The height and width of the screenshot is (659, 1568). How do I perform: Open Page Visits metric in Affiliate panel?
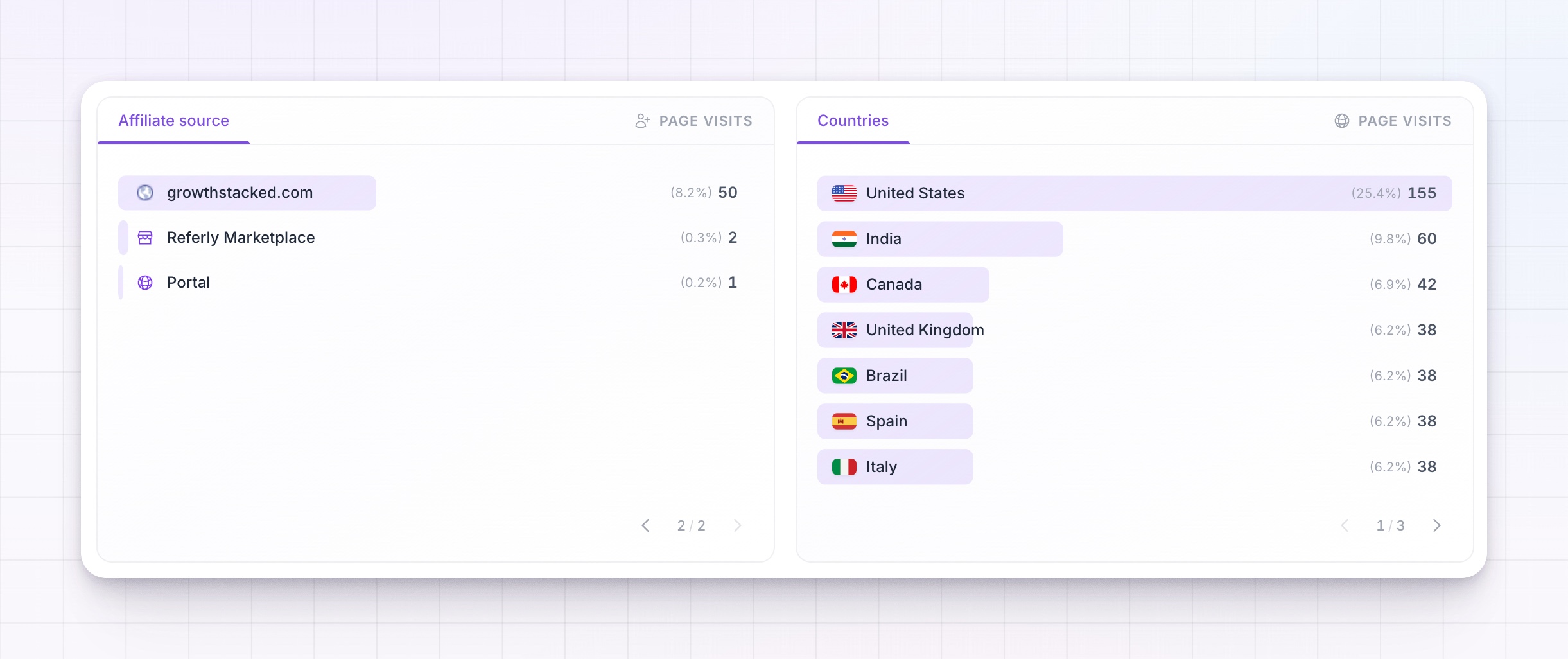(693, 121)
